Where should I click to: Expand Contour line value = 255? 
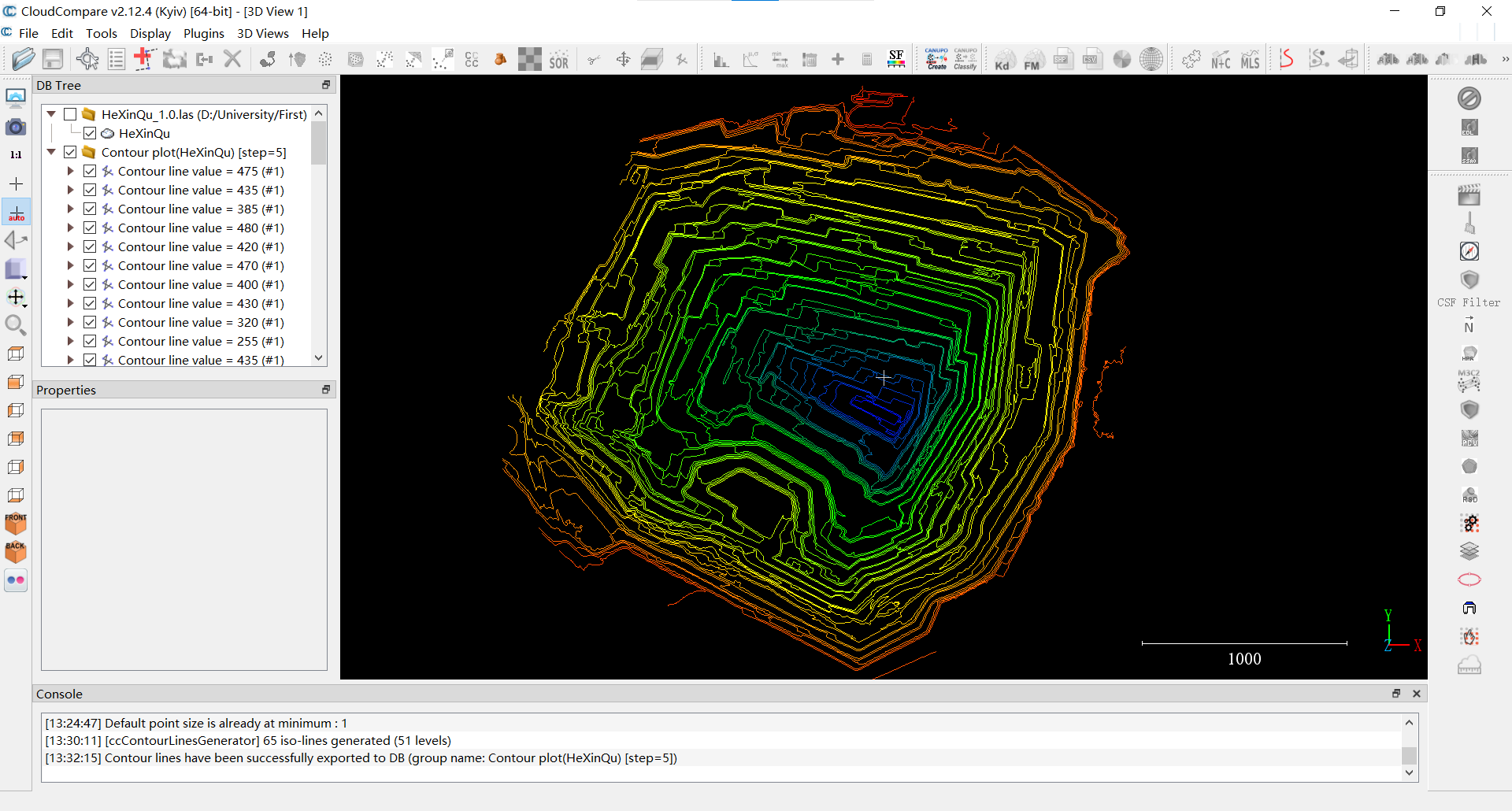pos(71,341)
